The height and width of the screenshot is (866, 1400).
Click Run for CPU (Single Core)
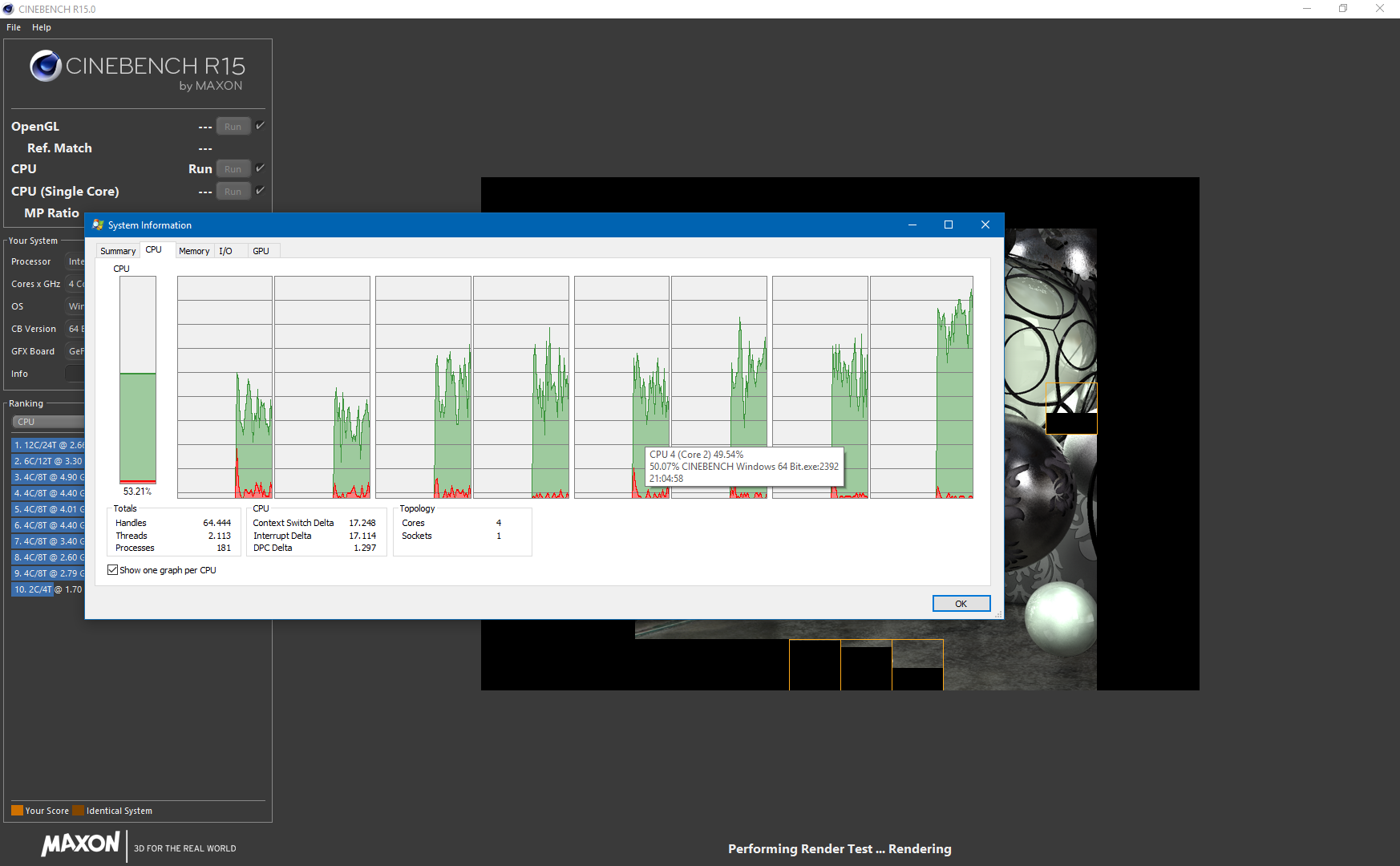[233, 192]
